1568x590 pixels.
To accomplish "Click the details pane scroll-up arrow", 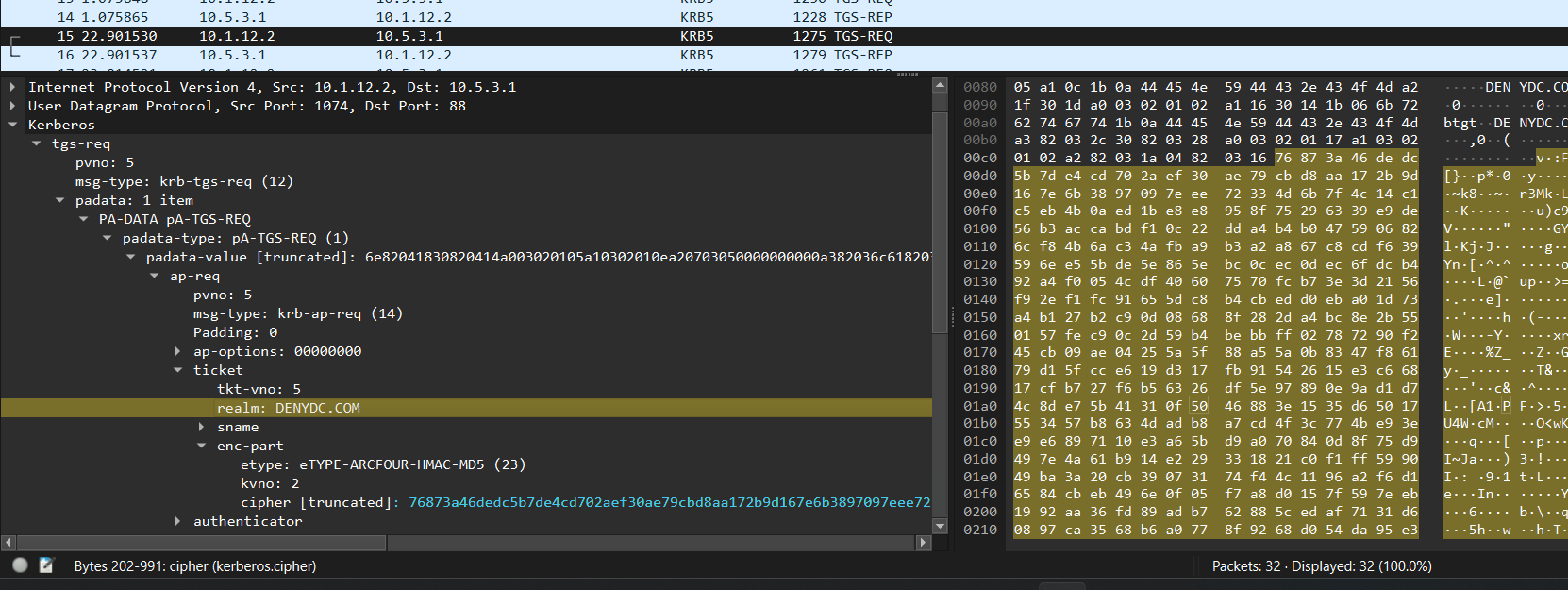I will [x=940, y=85].
